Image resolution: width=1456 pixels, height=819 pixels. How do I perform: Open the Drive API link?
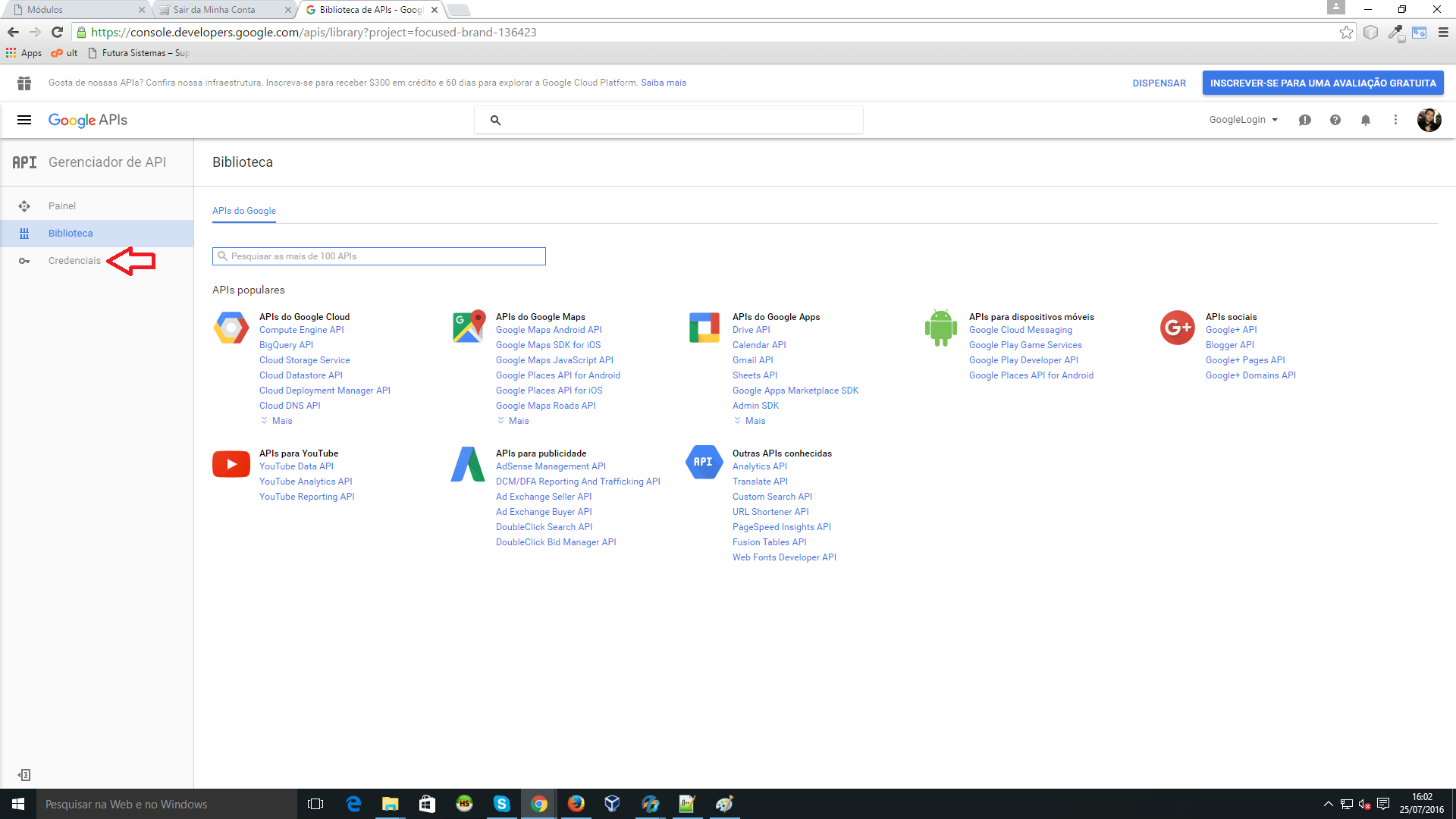click(x=751, y=330)
